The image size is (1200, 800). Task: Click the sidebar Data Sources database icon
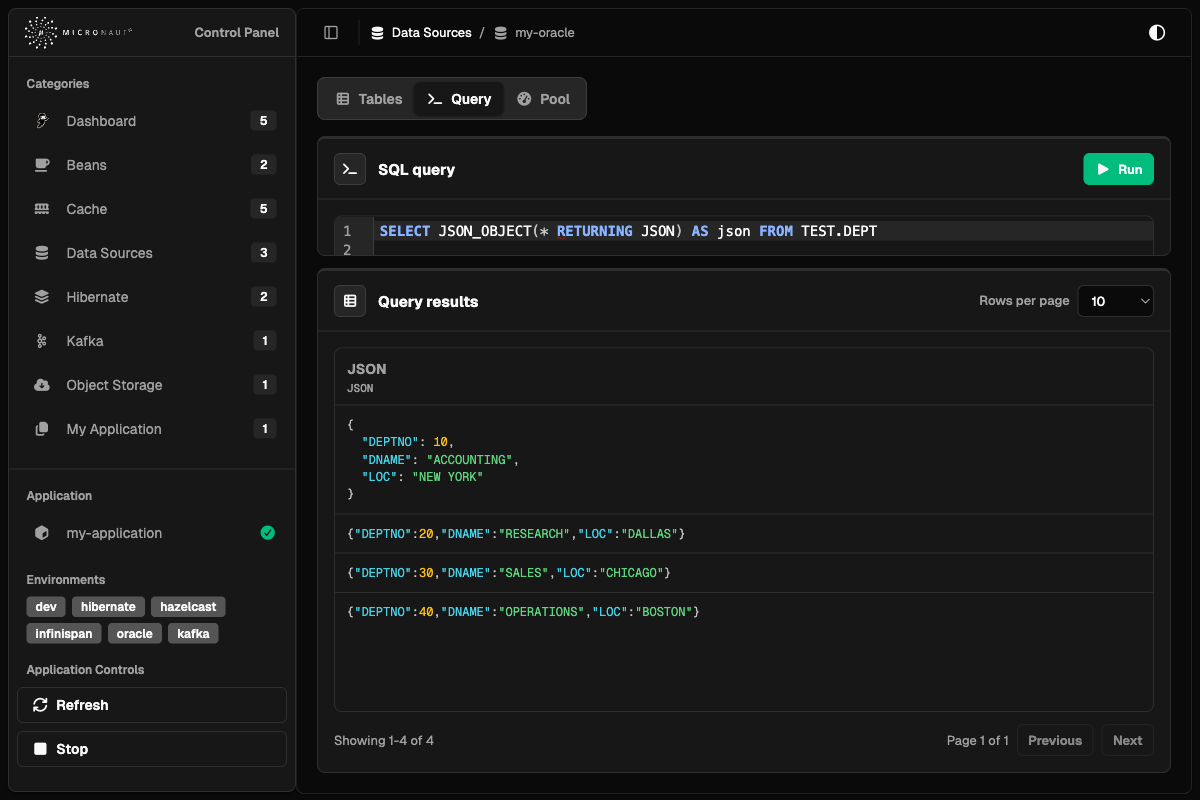[x=42, y=253]
